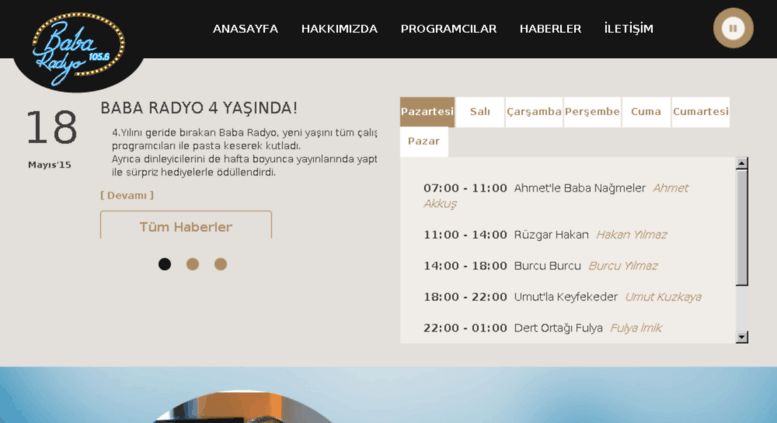Select the second slider dot

[x=193, y=264]
